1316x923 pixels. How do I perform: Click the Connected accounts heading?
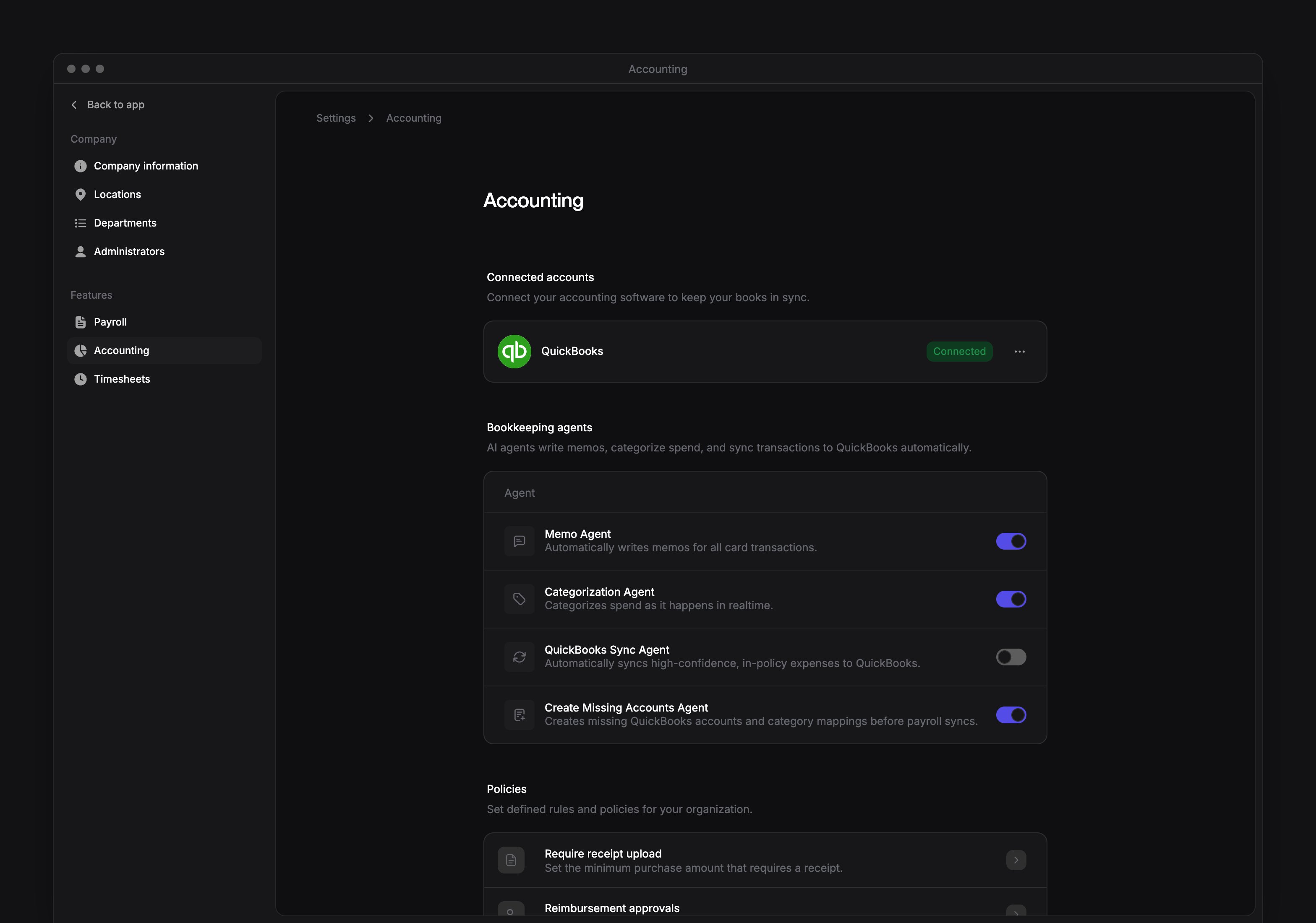coord(540,277)
